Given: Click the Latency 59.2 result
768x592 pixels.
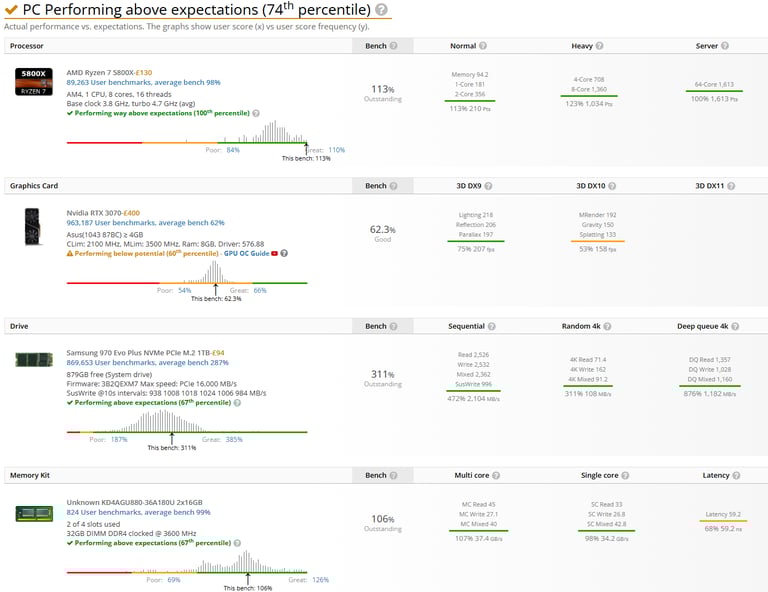Looking at the screenshot, I should (x=723, y=514).
